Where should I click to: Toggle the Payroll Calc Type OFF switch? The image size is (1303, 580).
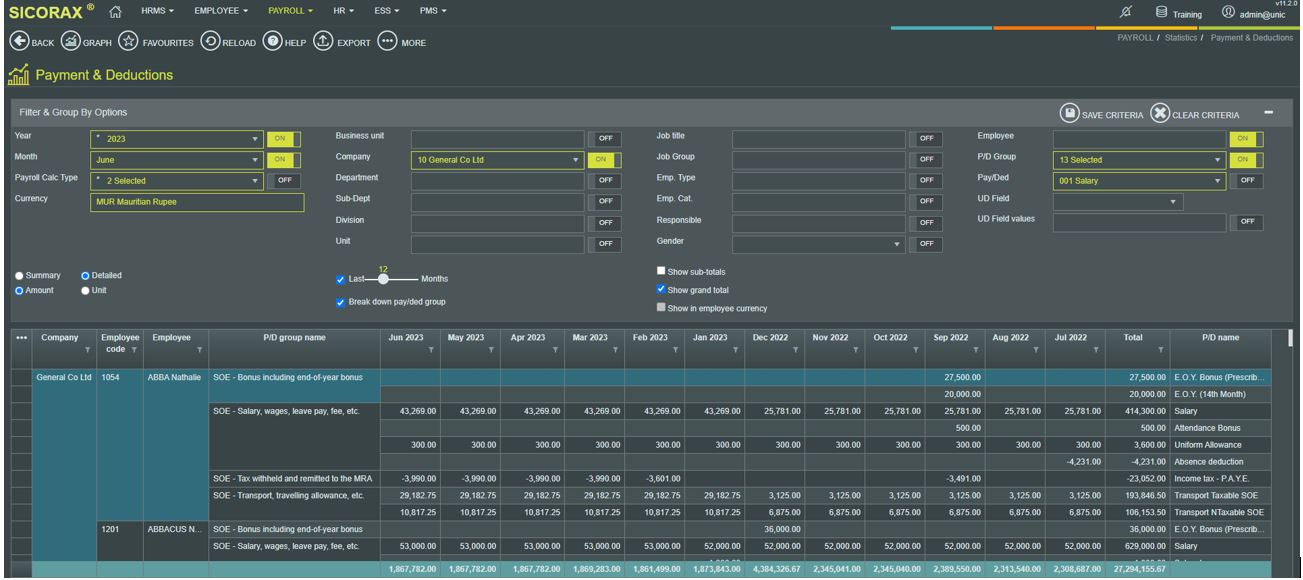[x=285, y=181]
